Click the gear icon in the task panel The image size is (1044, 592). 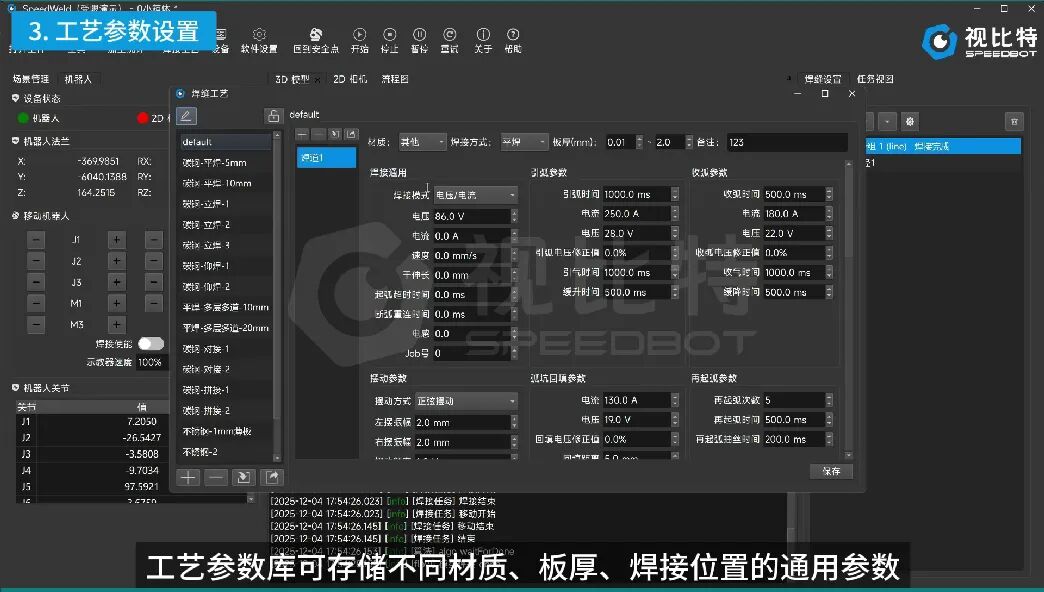point(910,121)
